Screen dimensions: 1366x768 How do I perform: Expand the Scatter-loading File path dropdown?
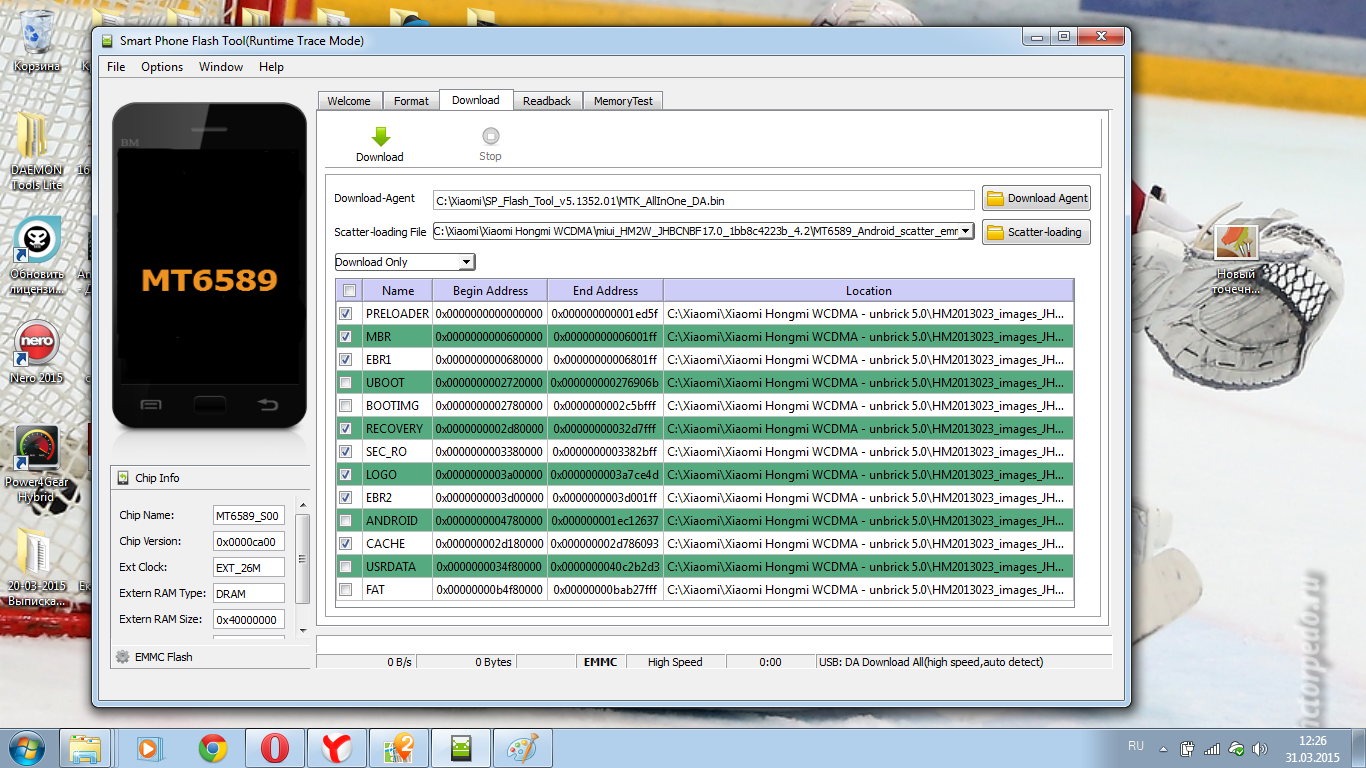(x=965, y=232)
